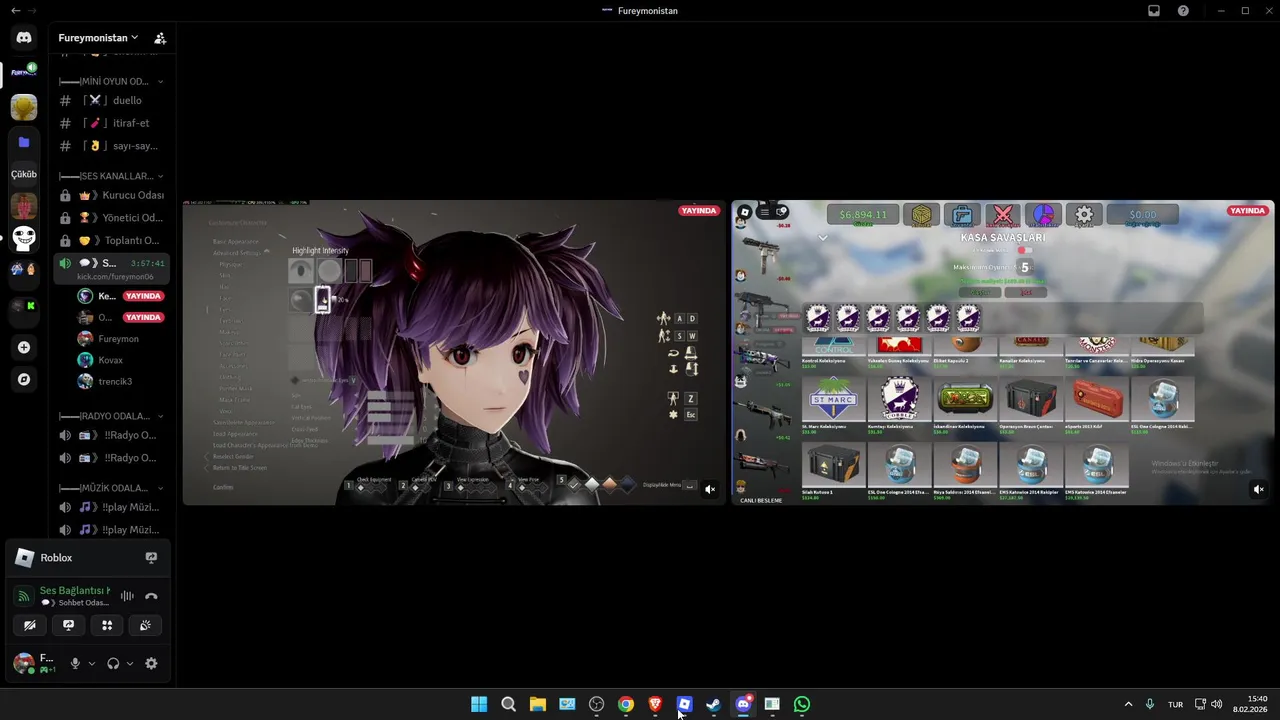Viewport: 1280px width, 720px height.
Task: Open the soundboard from voice panel
Action: (x=145, y=625)
